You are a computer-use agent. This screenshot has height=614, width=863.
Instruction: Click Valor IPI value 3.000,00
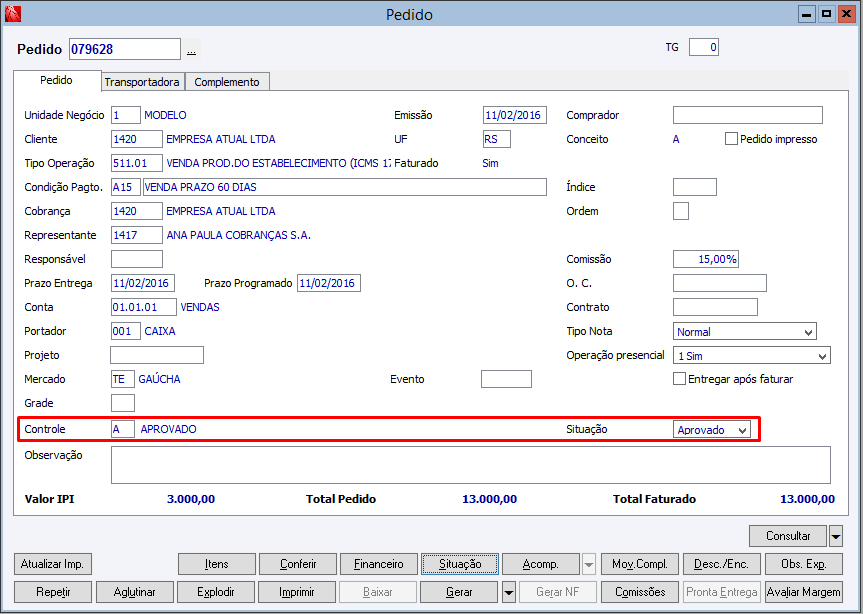click(191, 499)
